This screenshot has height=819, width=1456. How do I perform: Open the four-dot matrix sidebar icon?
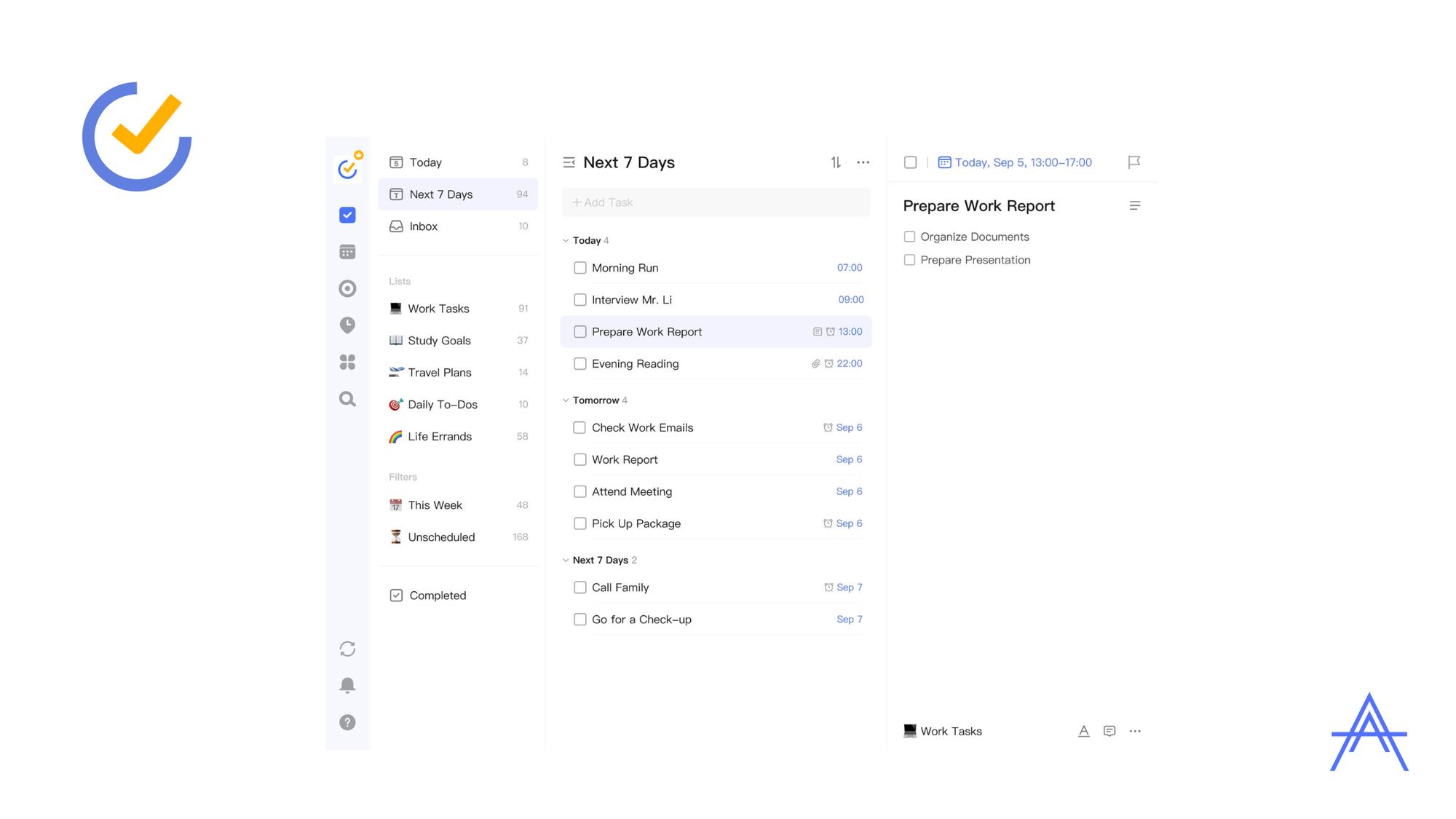[347, 362]
